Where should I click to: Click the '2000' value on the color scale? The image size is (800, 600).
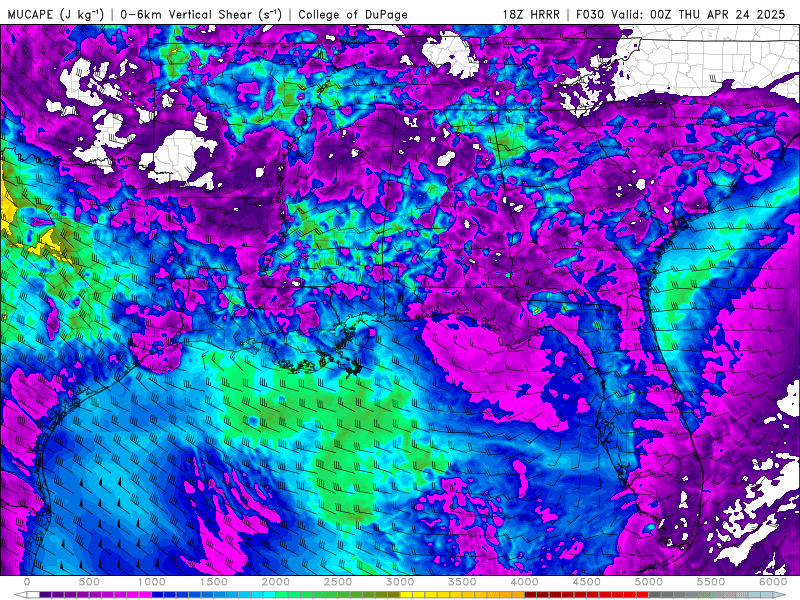[276, 582]
